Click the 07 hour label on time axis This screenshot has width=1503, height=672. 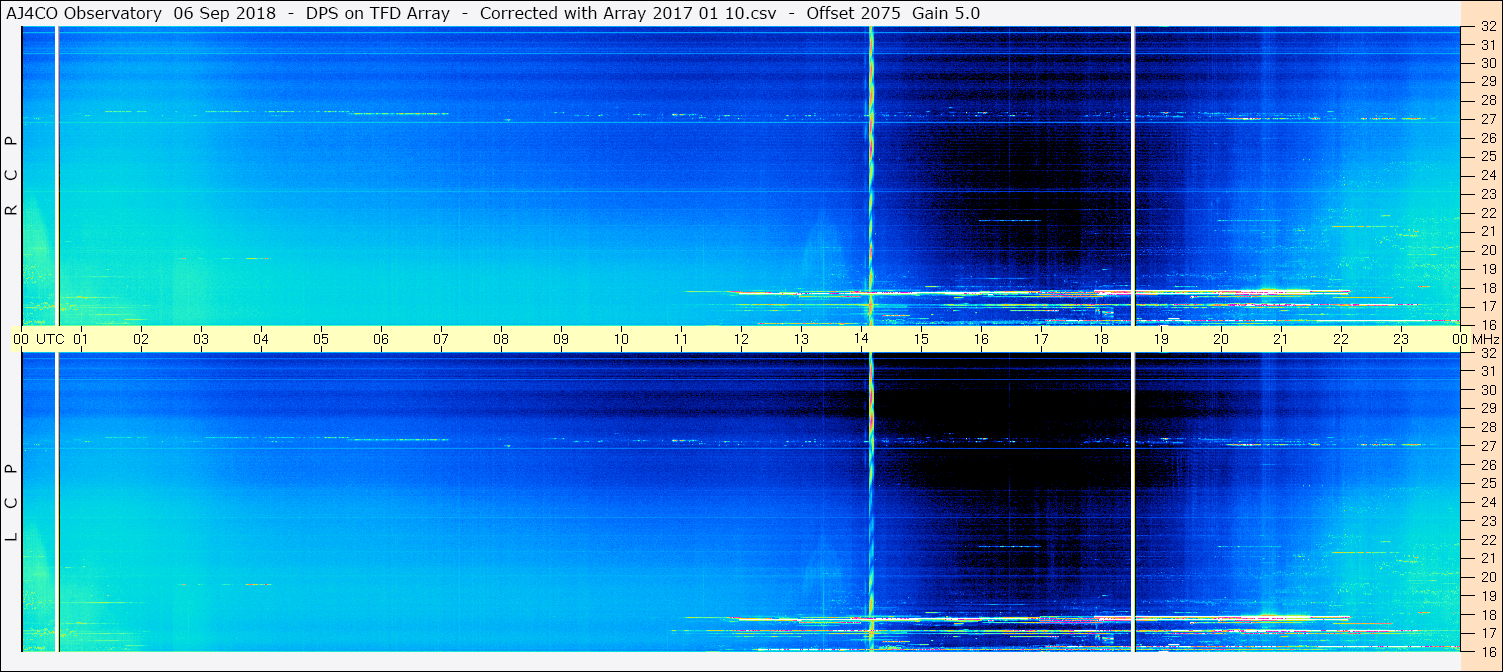[x=441, y=339]
